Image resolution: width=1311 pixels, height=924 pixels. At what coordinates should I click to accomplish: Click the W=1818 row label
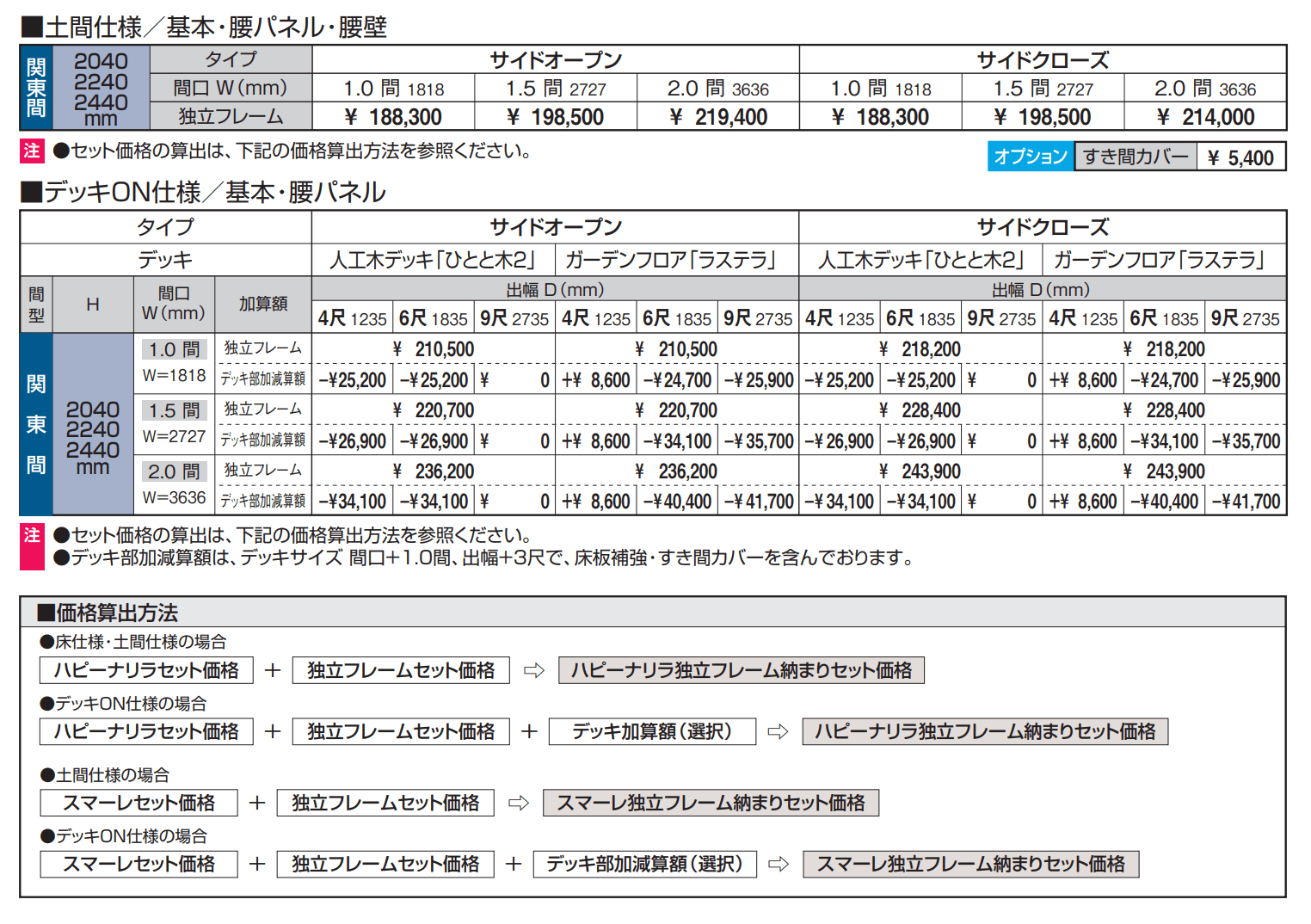pyautogui.click(x=175, y=376)
